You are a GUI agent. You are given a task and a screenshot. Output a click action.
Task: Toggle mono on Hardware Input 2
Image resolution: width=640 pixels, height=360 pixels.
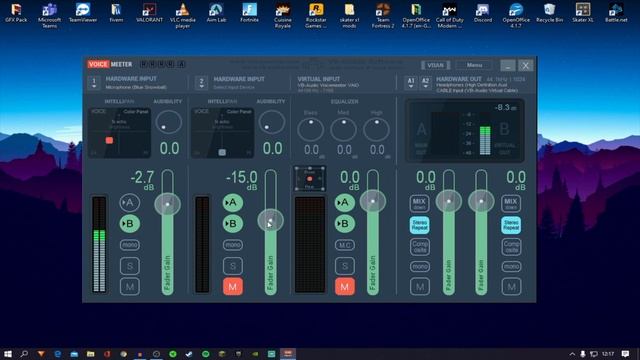pos(233,245)
